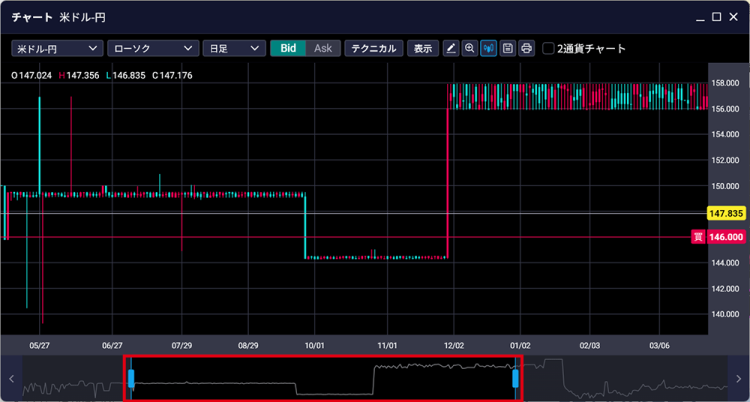Open the 表示 display menu
The width and height of the screenshot is (750, 402).
[423, 48]
